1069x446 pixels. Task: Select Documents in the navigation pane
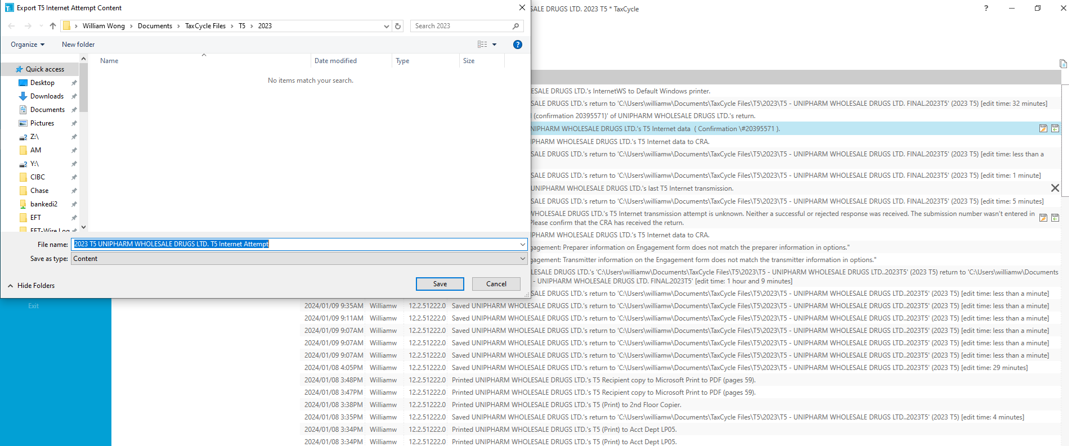47,110
